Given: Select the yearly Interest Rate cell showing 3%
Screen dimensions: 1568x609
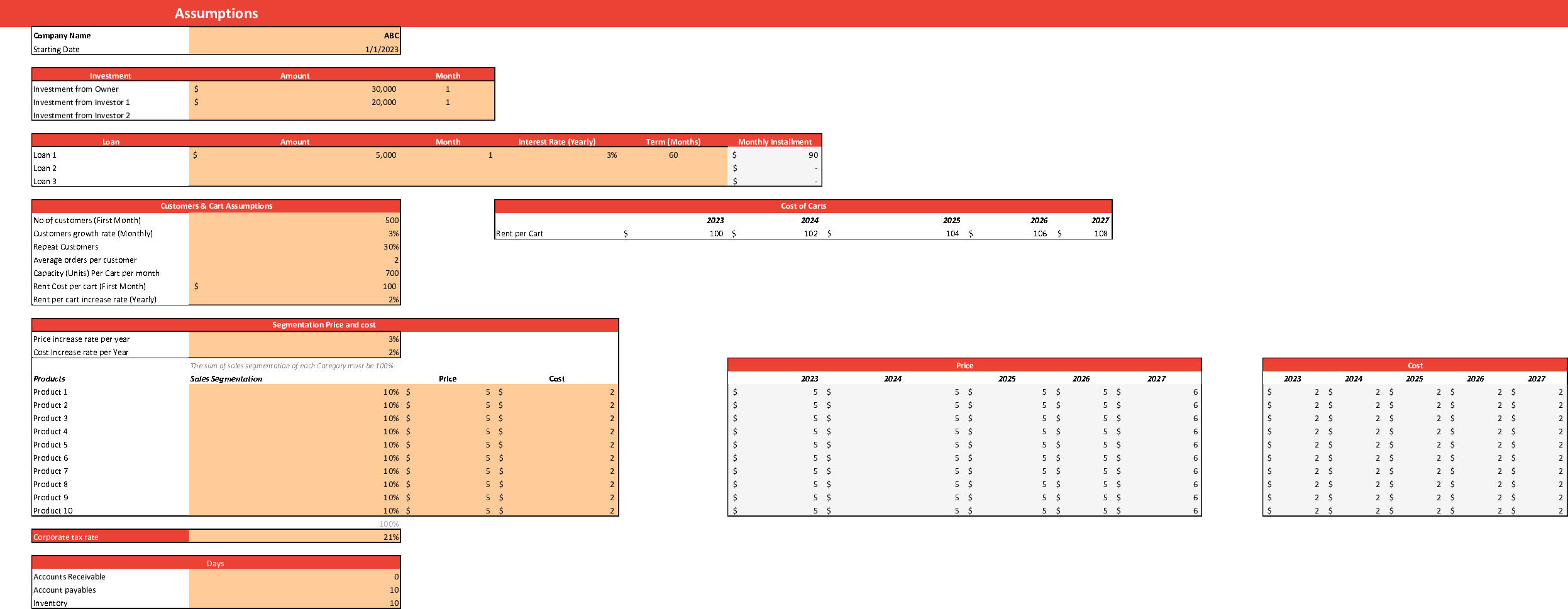Looking at the screenshot, I should [x=558, y=155].
